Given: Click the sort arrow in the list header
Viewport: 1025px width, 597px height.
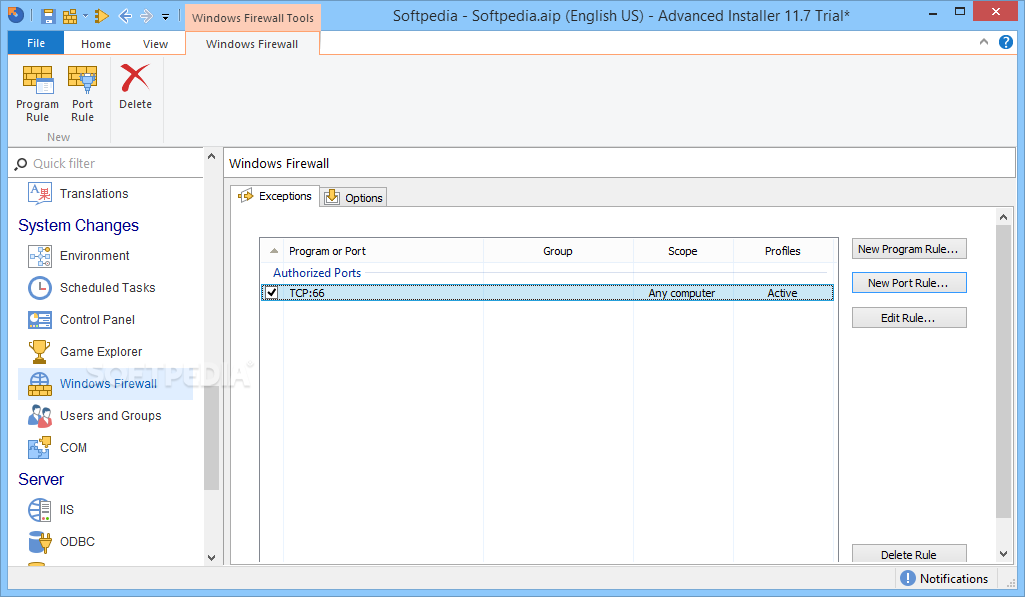Looking at the screenshot, I should tap(274, 251).
